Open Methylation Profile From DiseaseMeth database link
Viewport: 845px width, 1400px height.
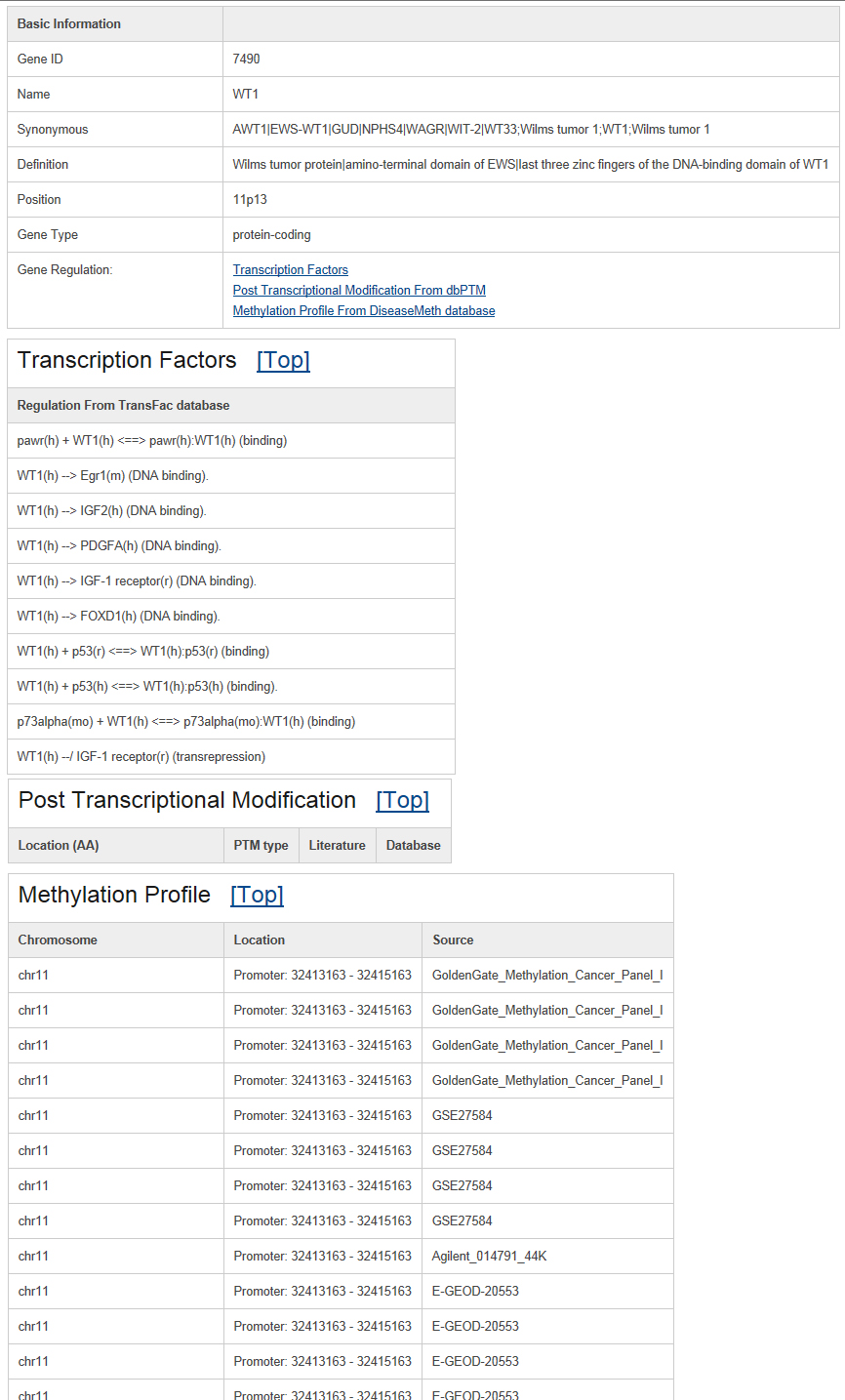tap(364, 310)
